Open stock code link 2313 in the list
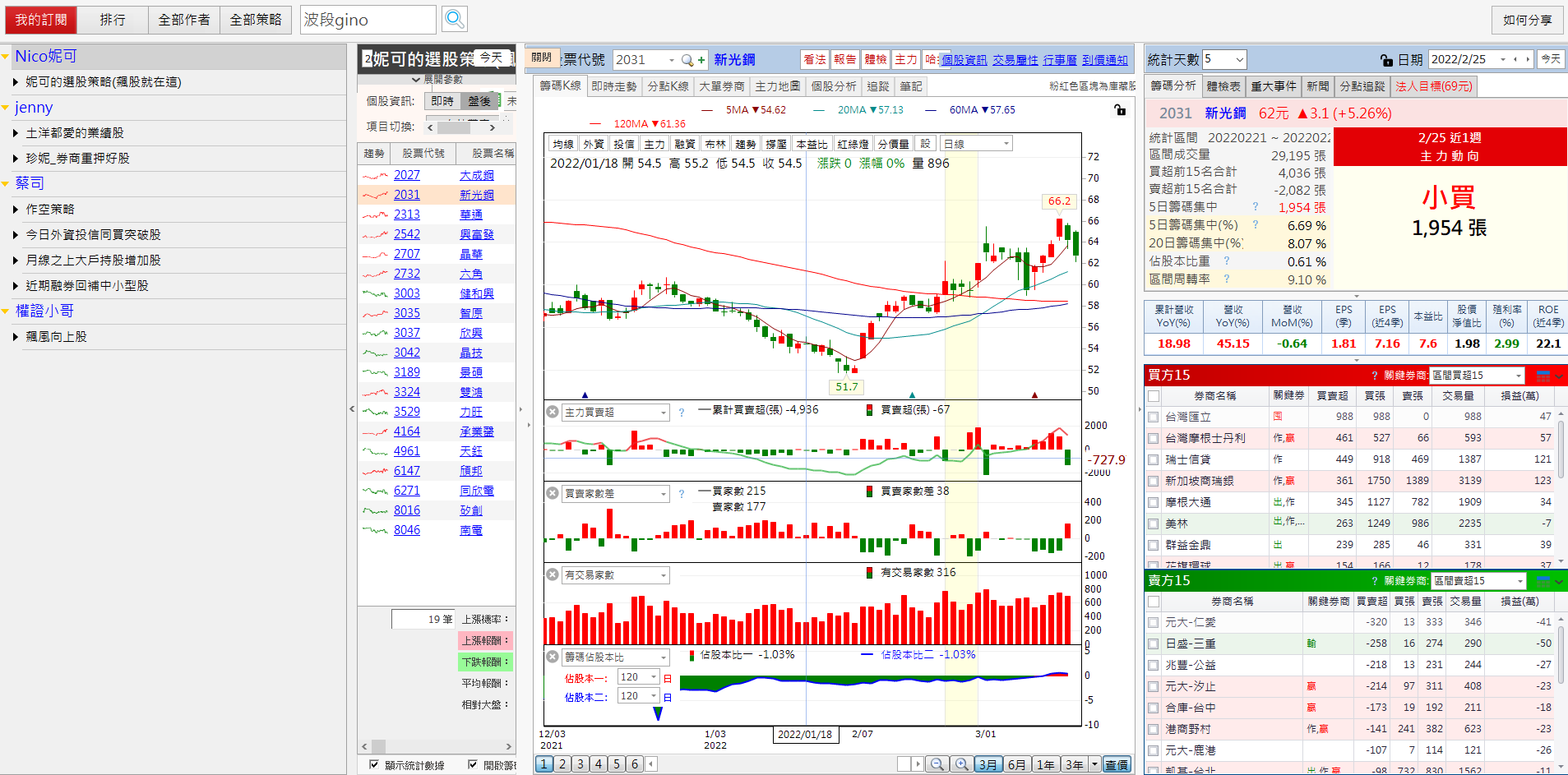This screenshot has width=1568, height=775. 406,215
